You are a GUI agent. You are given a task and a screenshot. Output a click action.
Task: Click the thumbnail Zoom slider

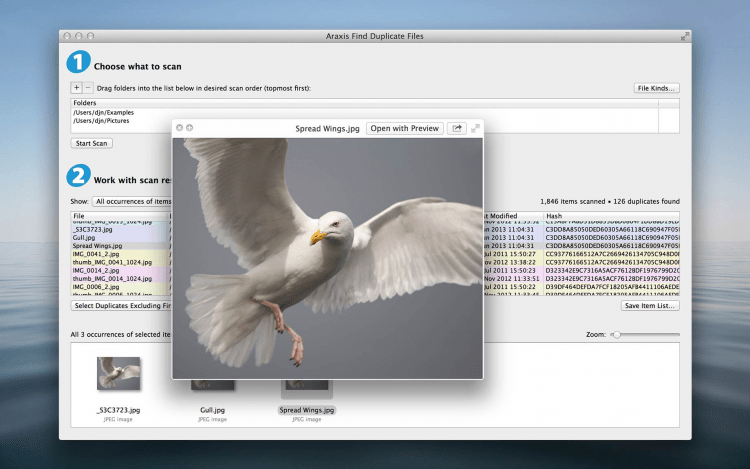tap(617, 334)
